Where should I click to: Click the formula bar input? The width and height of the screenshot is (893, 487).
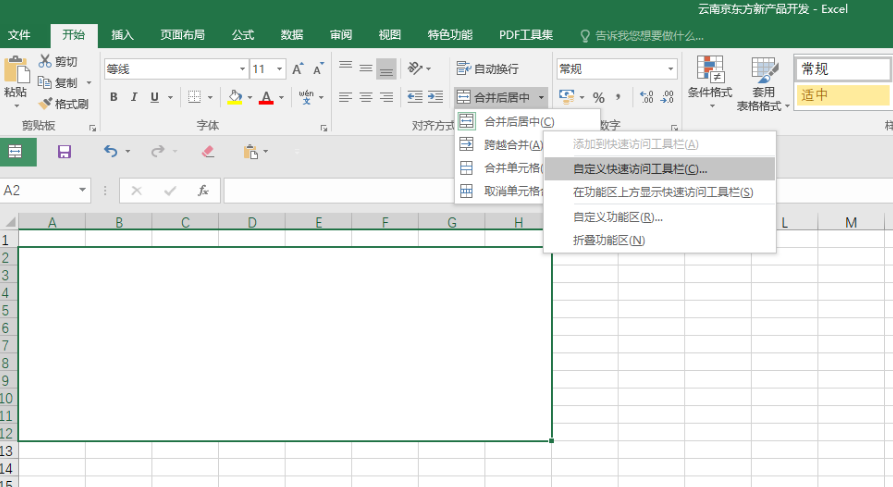339,190
